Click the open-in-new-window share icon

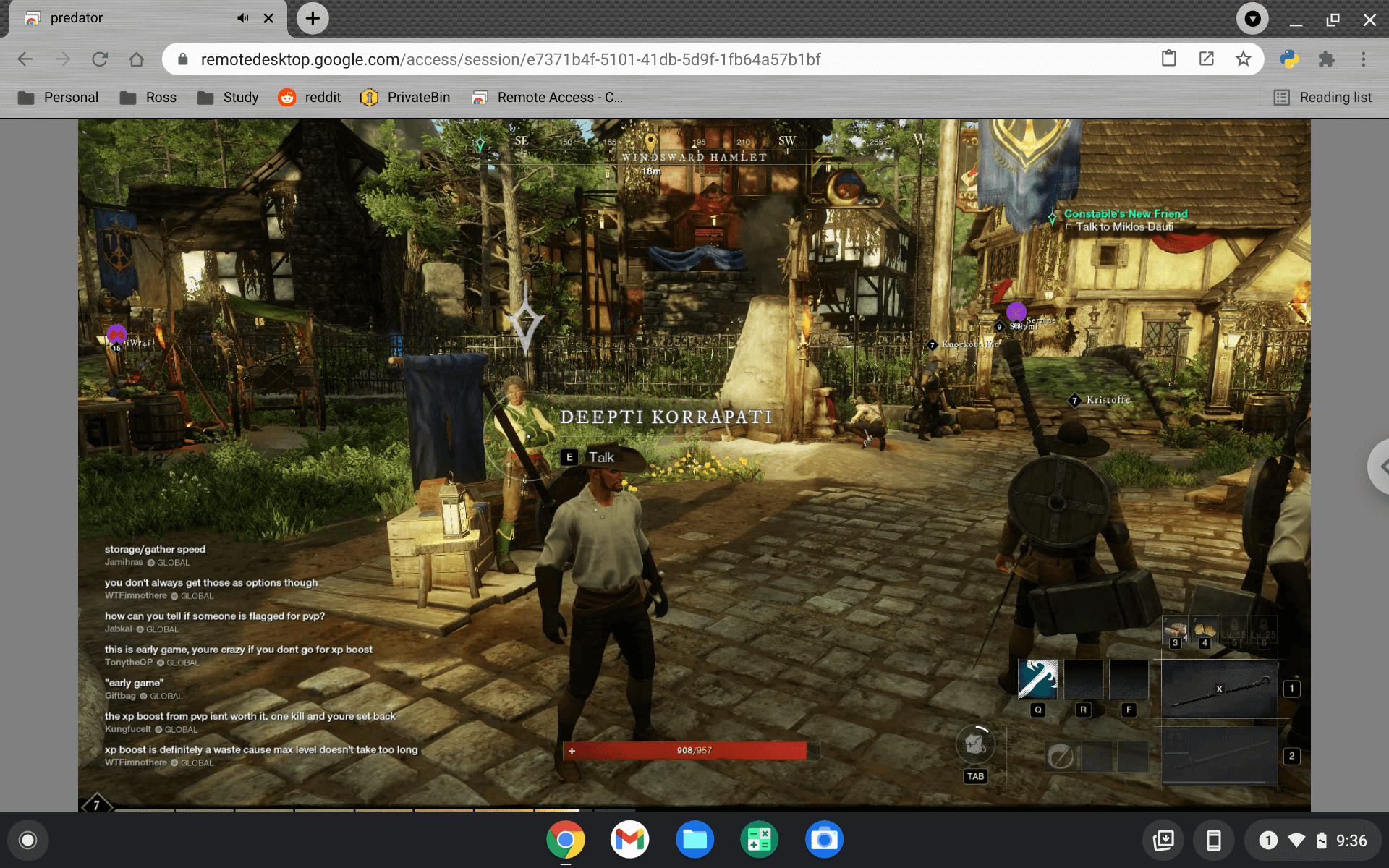coord(1207,59)
